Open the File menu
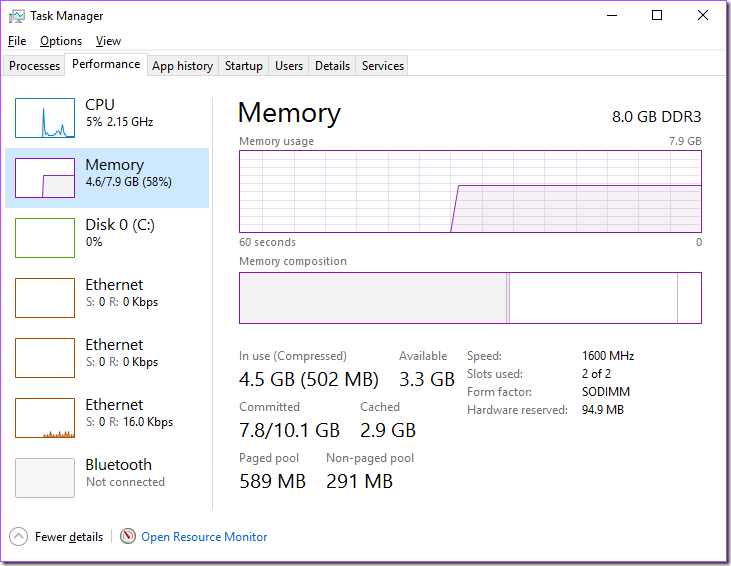731x566 pixels. click(x=17, y=41)
